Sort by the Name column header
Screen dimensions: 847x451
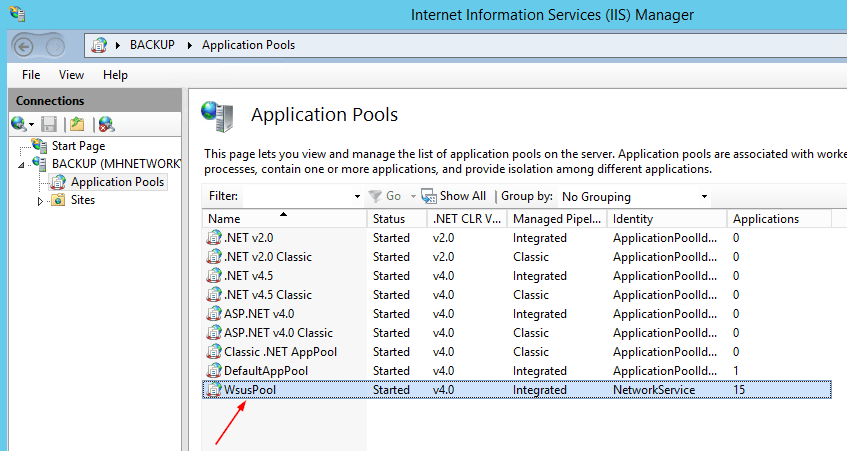point(284,219)
